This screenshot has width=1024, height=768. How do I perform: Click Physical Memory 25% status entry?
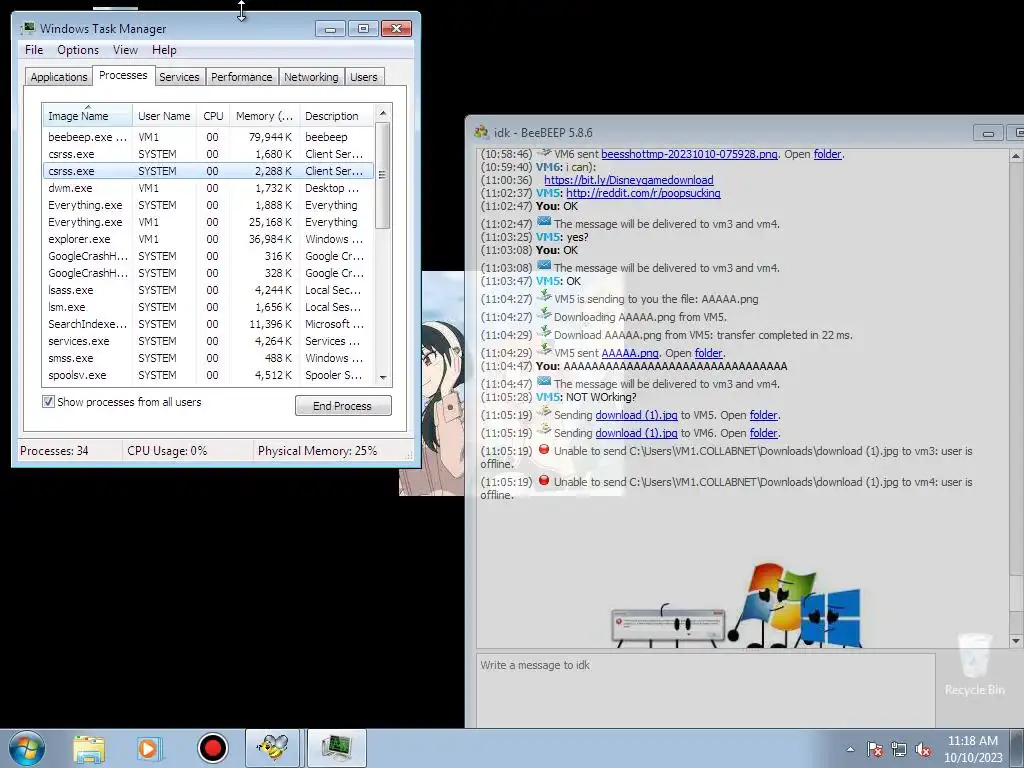[x=317, y=451]
